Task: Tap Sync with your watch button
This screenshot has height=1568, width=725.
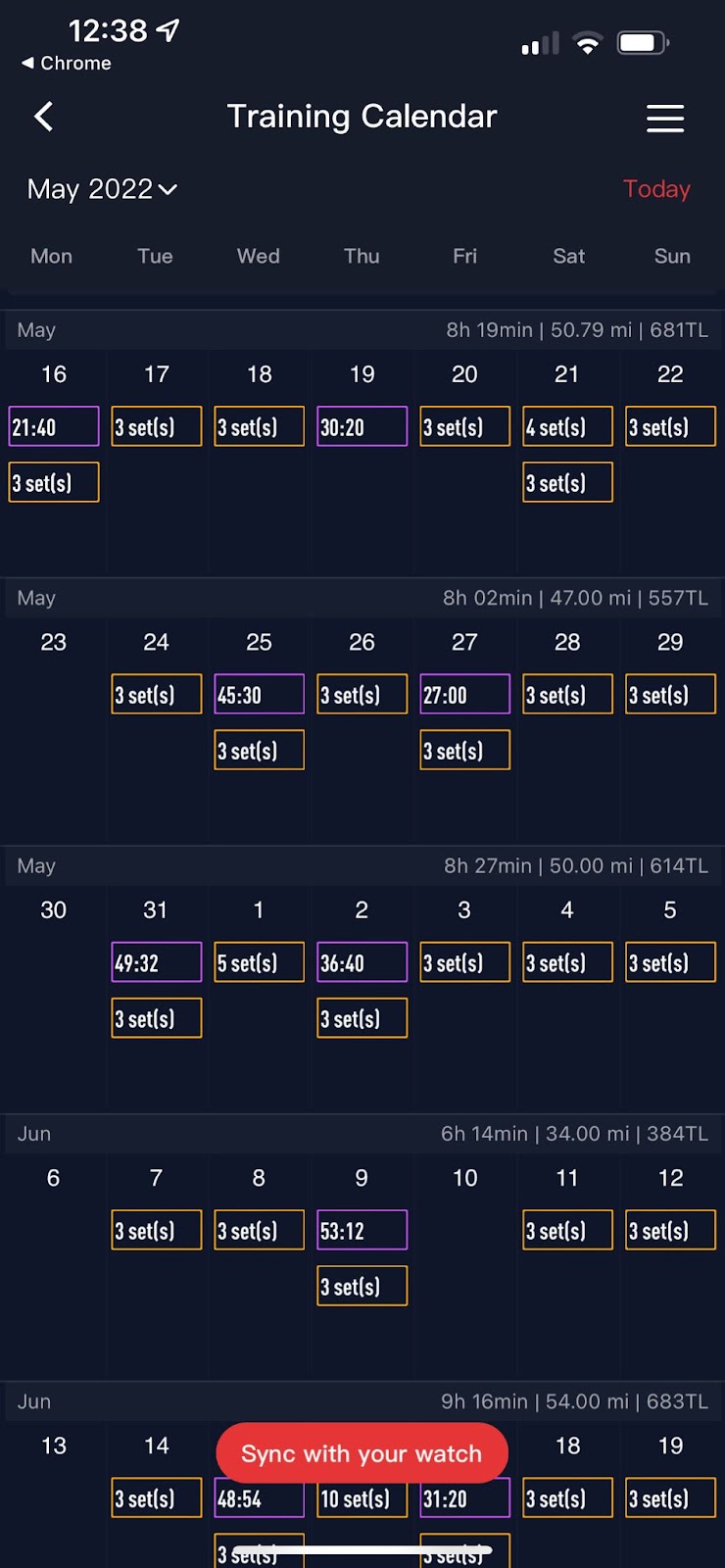Action: (362, 1453)
